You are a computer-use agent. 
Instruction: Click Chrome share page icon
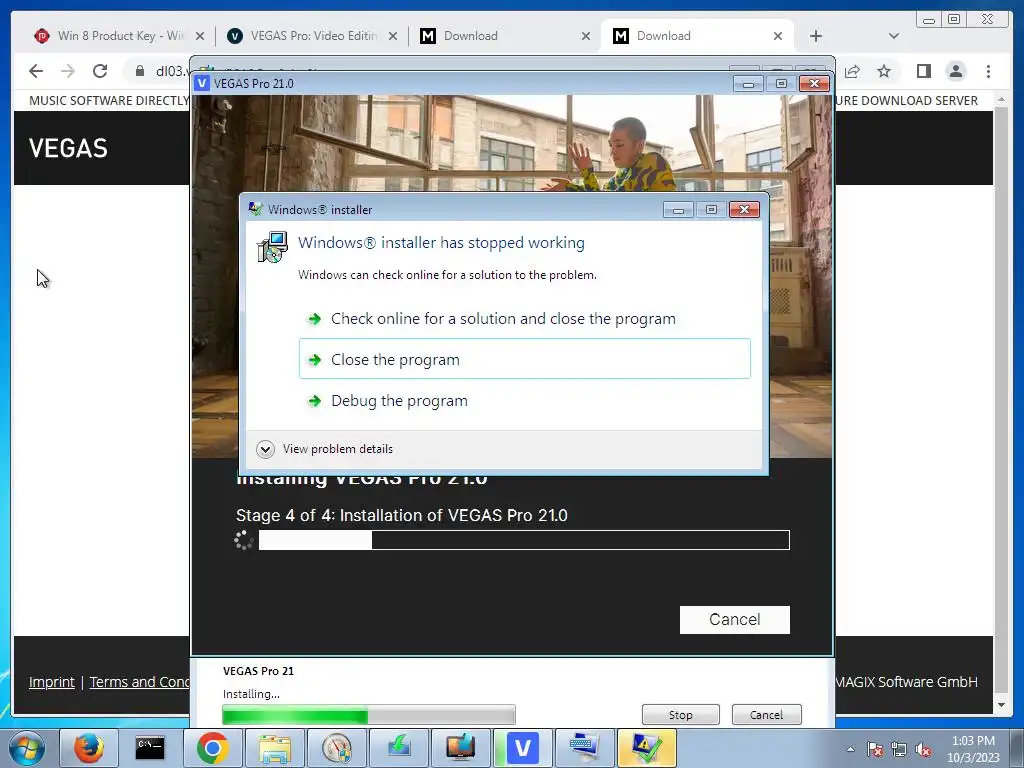pos(852,71)
